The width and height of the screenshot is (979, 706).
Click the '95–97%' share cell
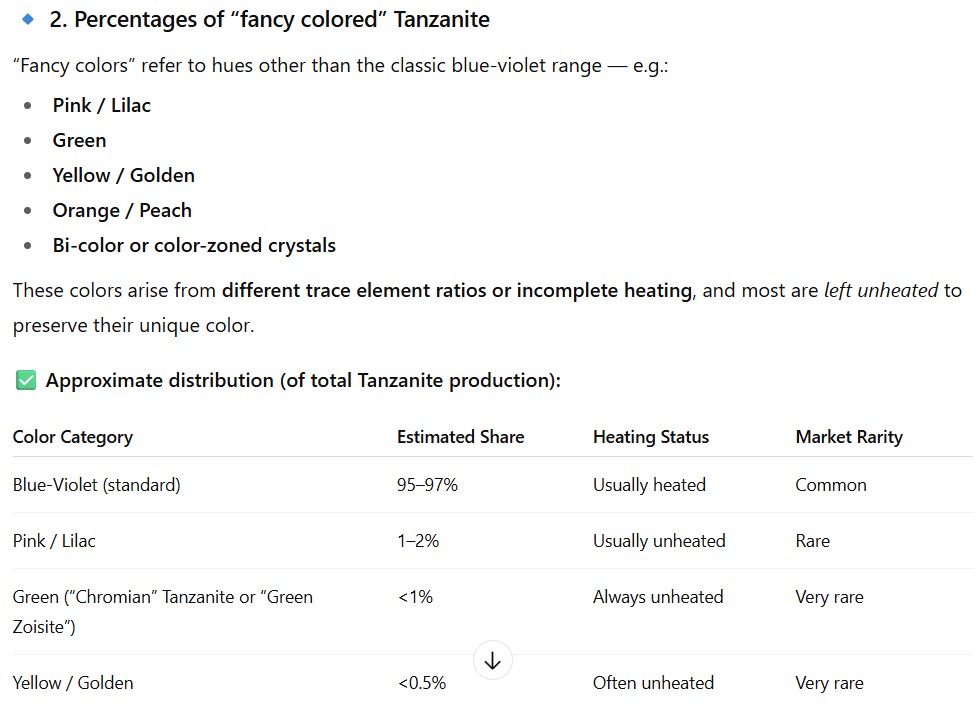pos(427,485)
